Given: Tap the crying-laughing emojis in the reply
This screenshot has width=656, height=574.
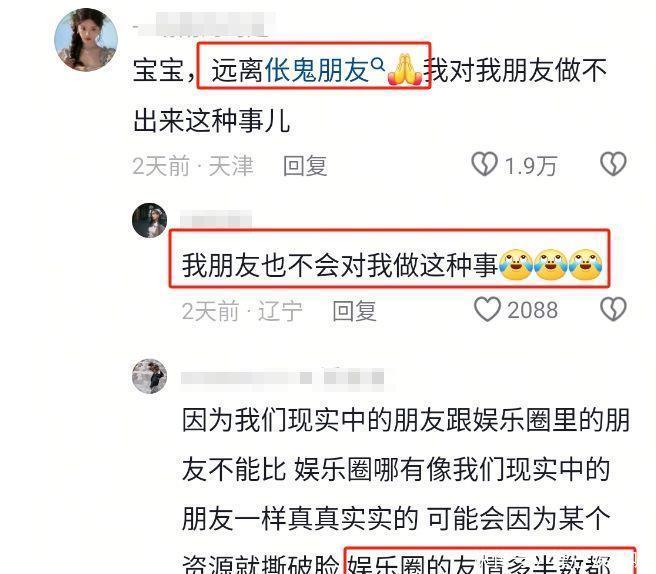Looking at the screenshot, I should click(551, 264).
